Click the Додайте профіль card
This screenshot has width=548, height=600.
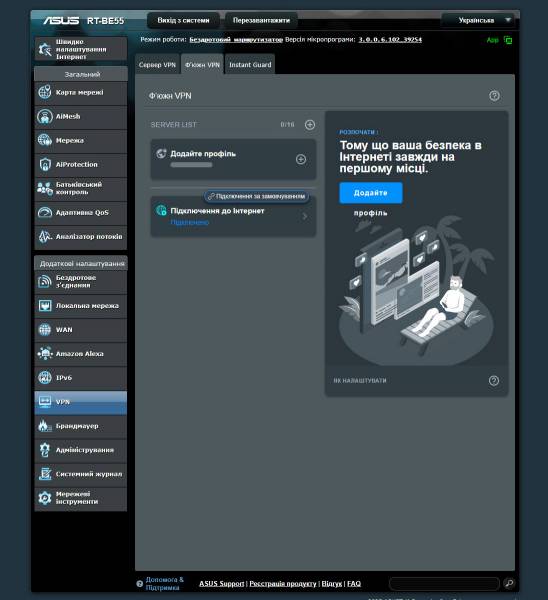233,159
